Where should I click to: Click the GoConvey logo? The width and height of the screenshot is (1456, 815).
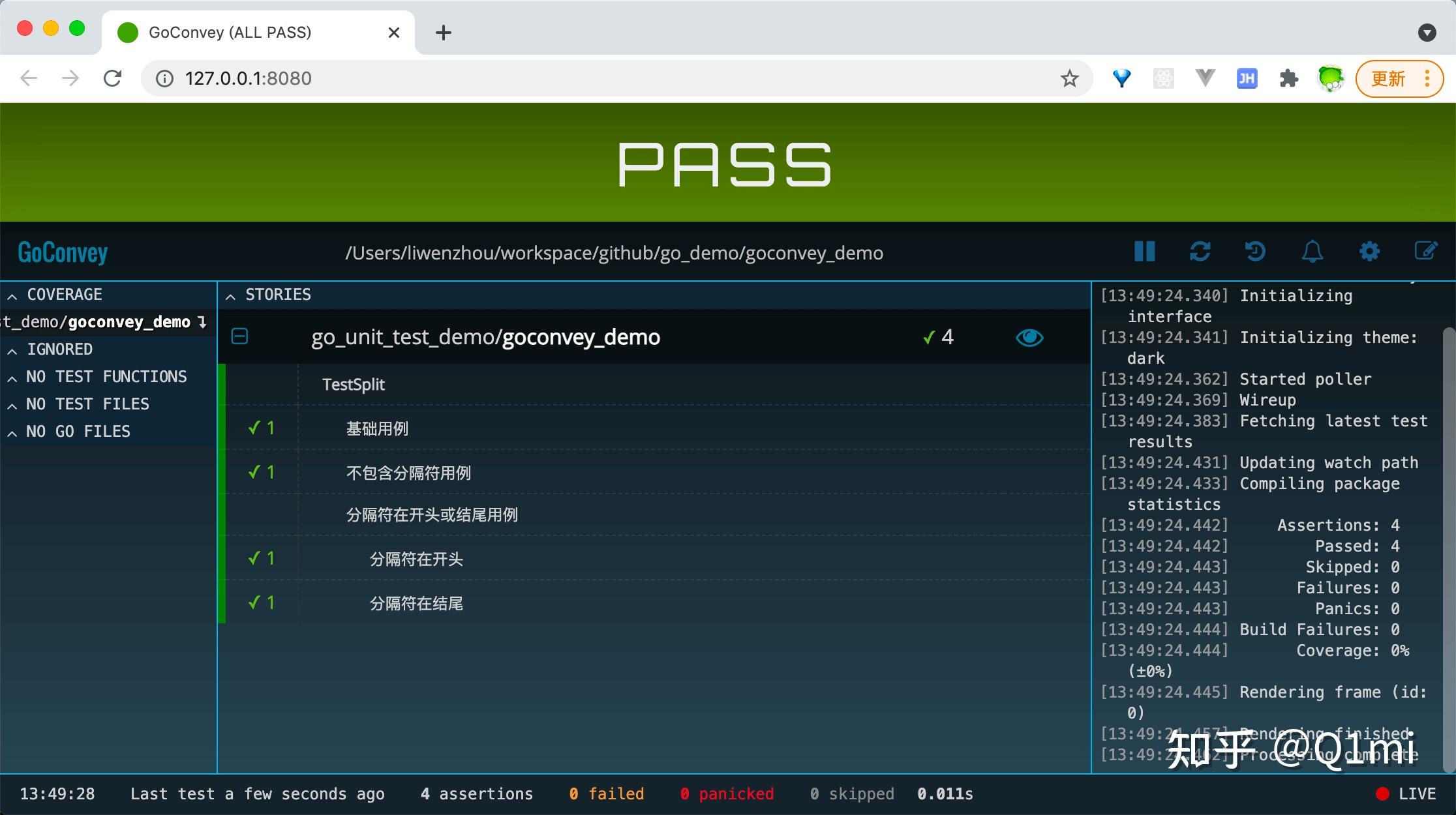tap(63, 252)
